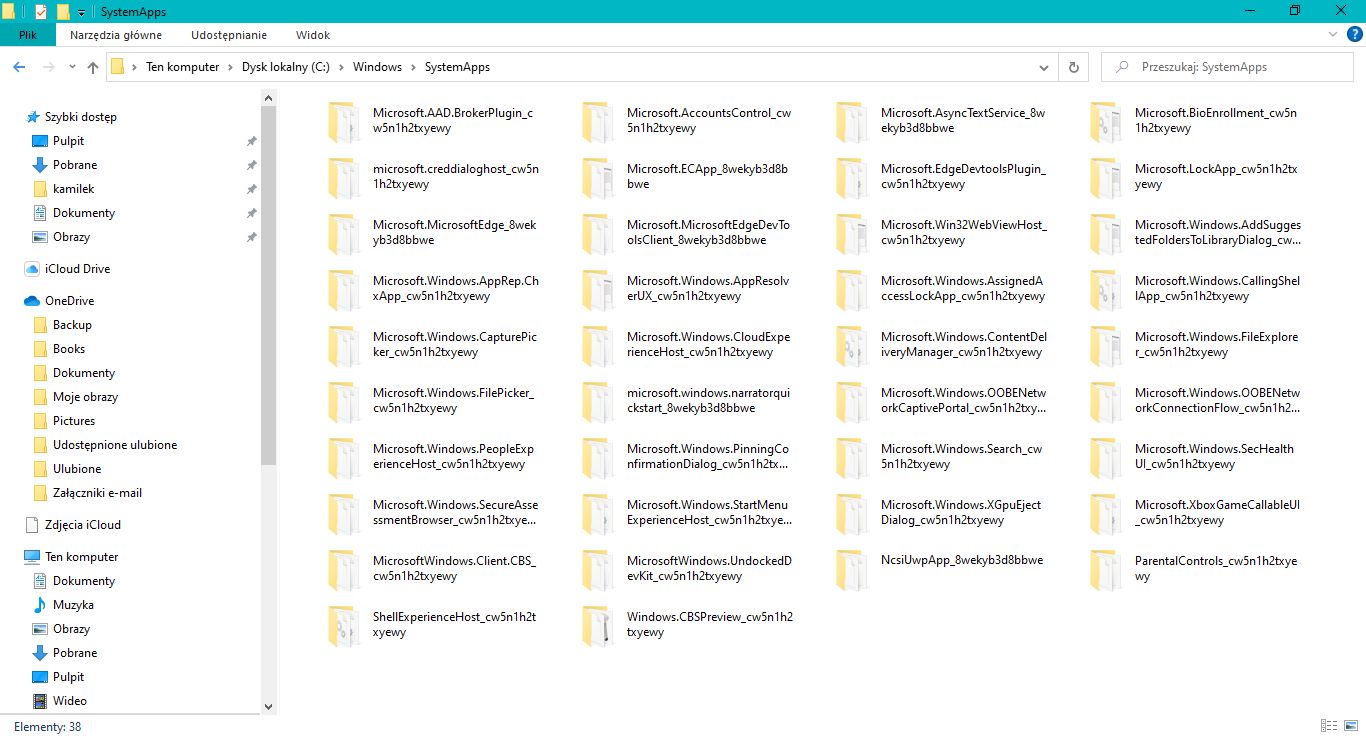Select the Microsoft.Windows.CapturePicker folder icon
The width and height of the screenshot is (1366, 738).
pyautogui.click(x=344, y=345)
